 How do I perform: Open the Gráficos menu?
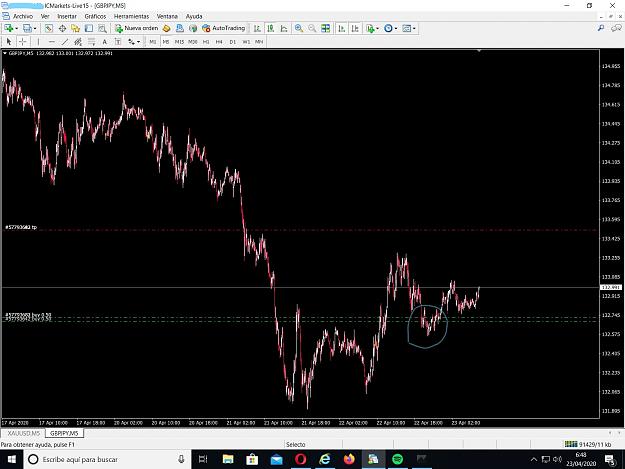point(95,16)
